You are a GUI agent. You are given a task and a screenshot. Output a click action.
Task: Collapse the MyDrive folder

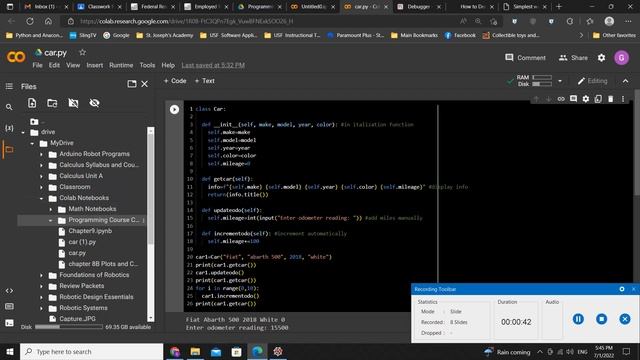[x=32, y=143]
